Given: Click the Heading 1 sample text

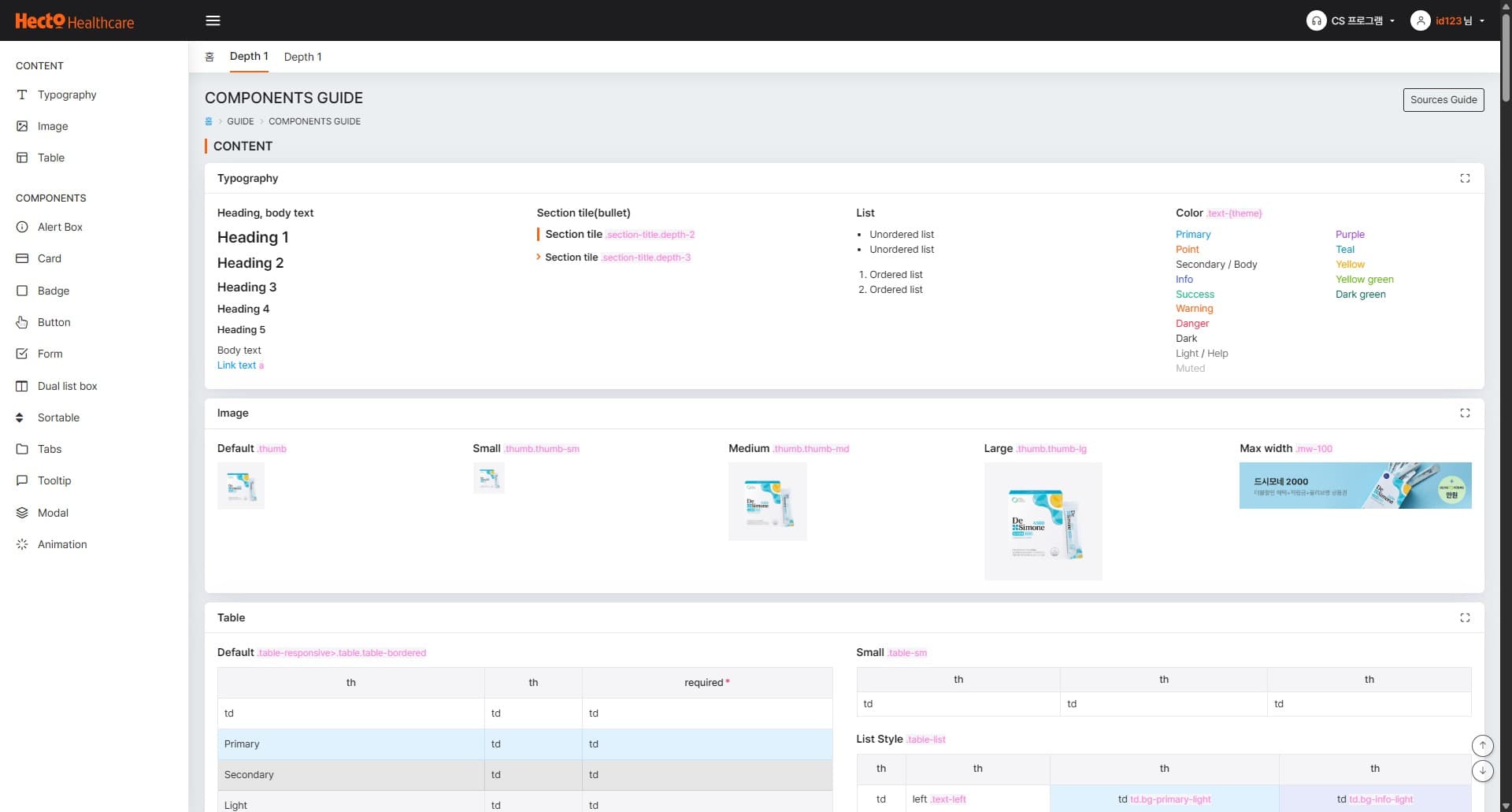Looking at the screenshot, I should (253, 238).
